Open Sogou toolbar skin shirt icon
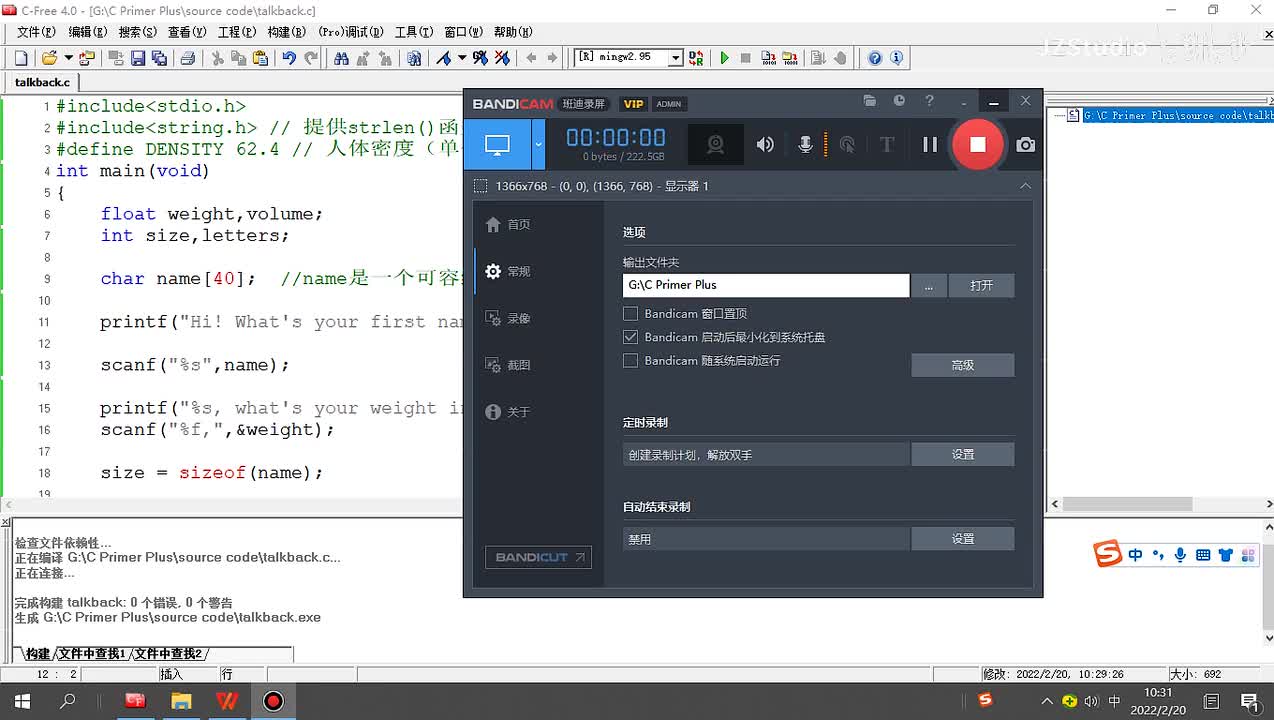The width and height of the screenshot is (1274, 720). point(1225,555)
